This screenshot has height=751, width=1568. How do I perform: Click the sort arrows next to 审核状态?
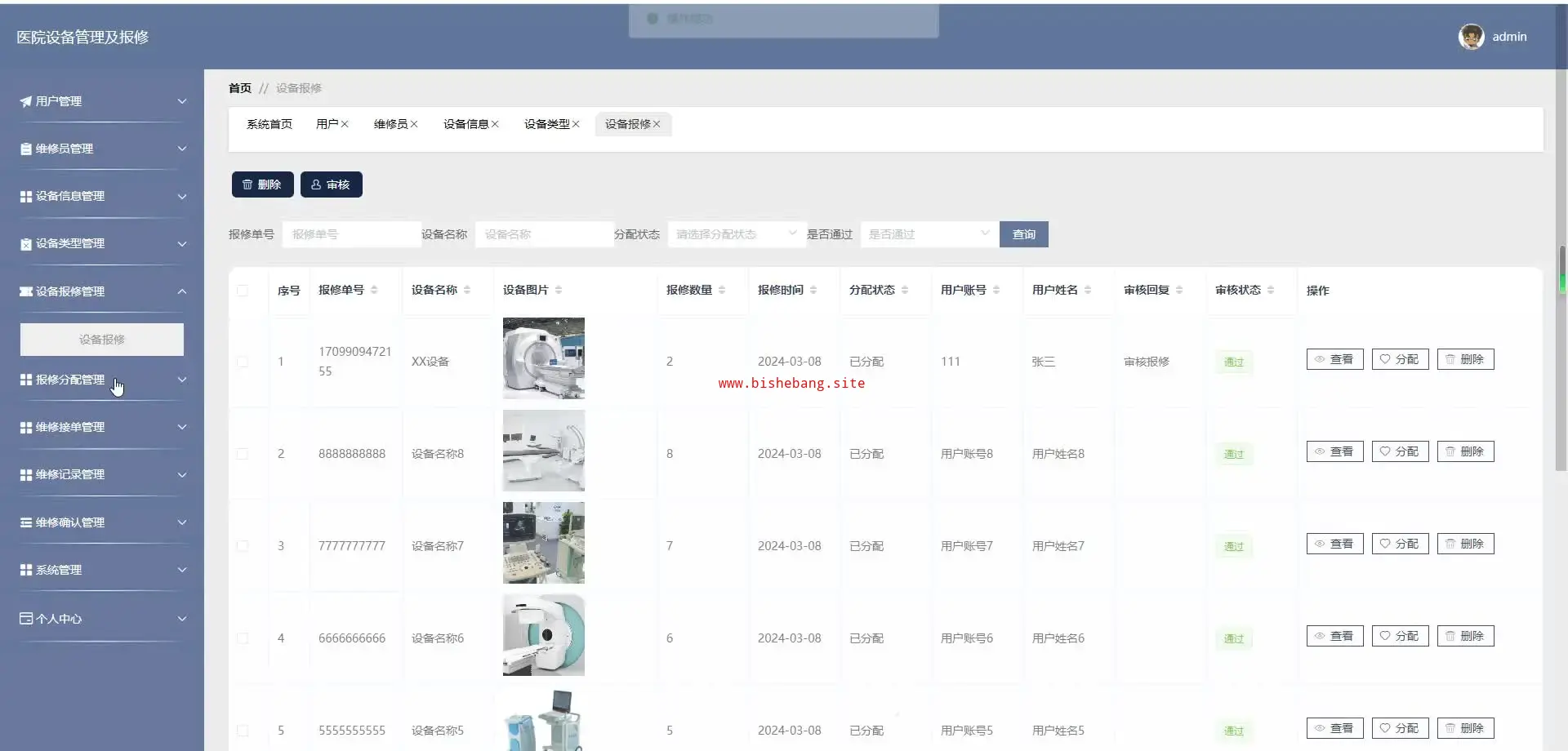(x=1271, y=290)
